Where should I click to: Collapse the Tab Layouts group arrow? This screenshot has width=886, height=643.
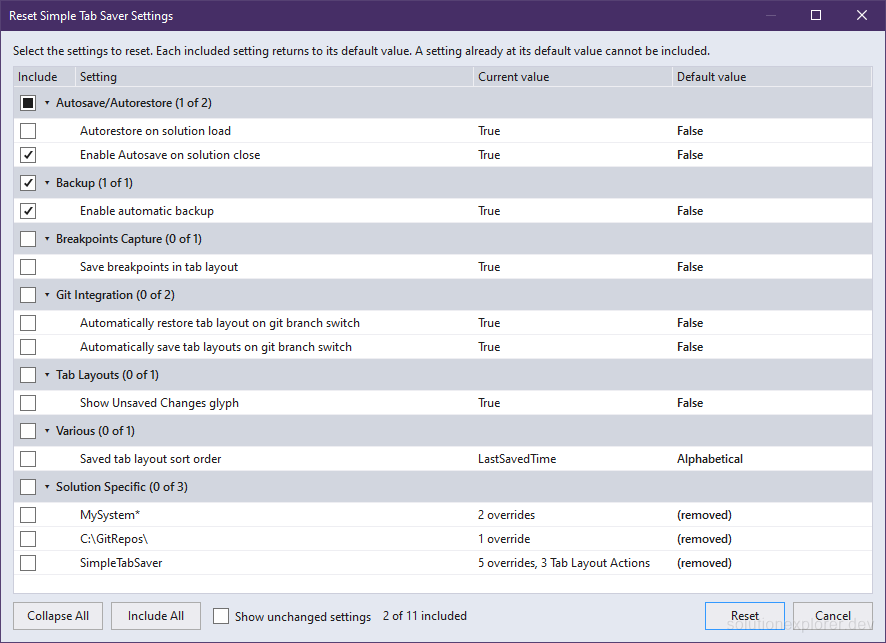[x=47, y=375]
